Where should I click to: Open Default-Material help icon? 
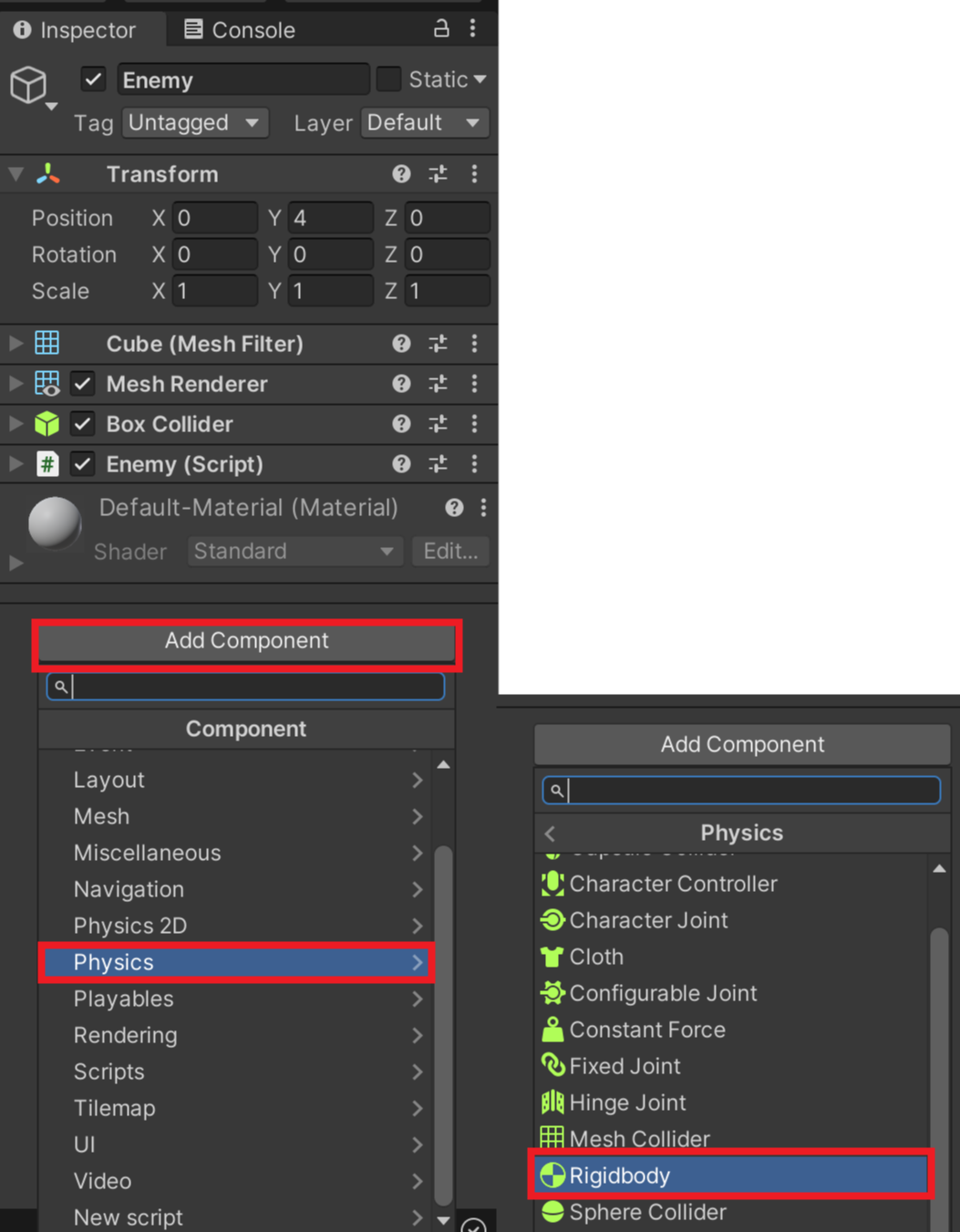point(454,507)
